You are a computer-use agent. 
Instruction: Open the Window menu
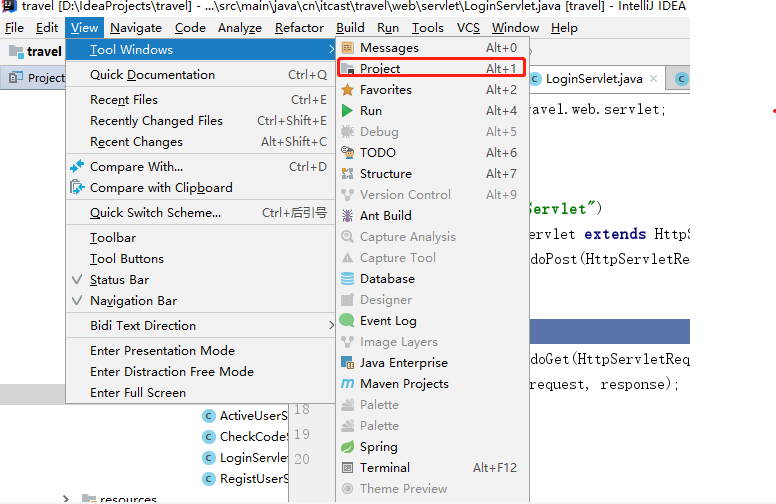click(515, 28)
